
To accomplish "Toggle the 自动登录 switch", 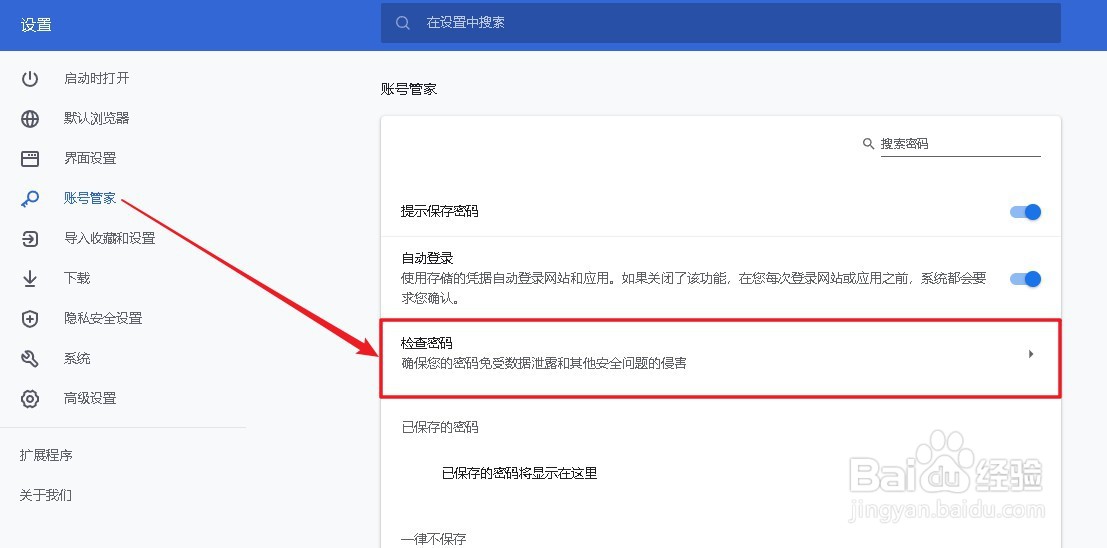I will click(x=1025, y=279).
